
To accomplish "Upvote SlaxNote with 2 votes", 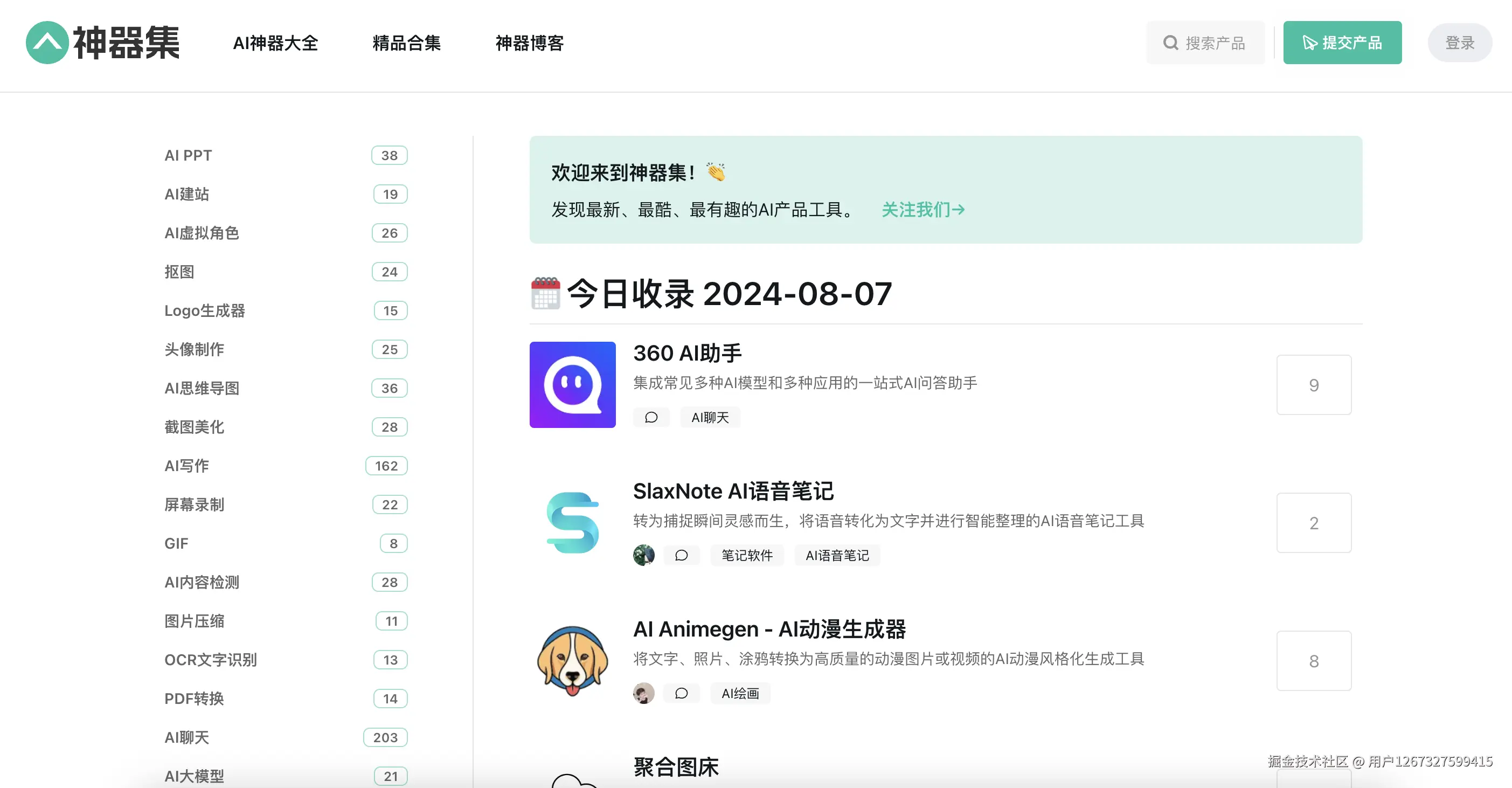I will (x=1314, y=523).
